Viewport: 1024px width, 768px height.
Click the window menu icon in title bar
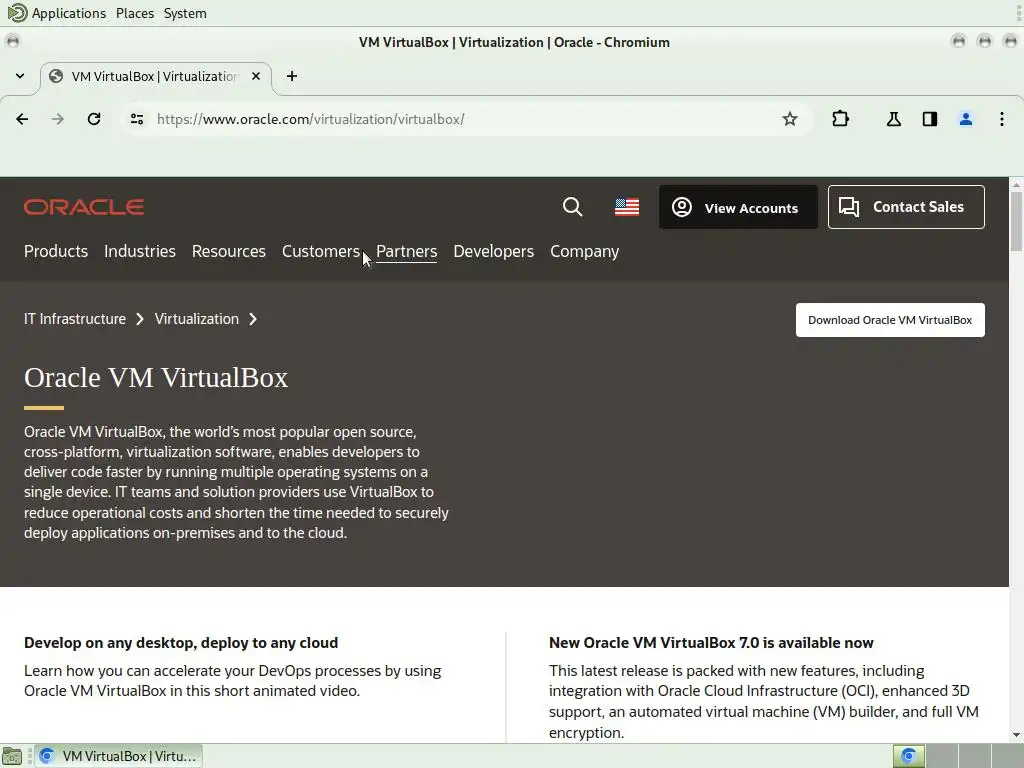12,42
